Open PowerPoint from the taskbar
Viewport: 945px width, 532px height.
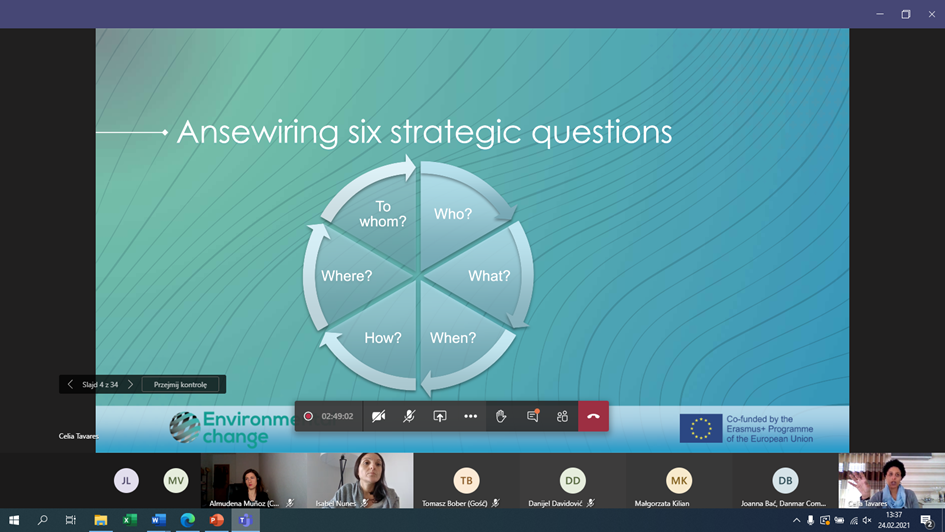coord(216,520)
